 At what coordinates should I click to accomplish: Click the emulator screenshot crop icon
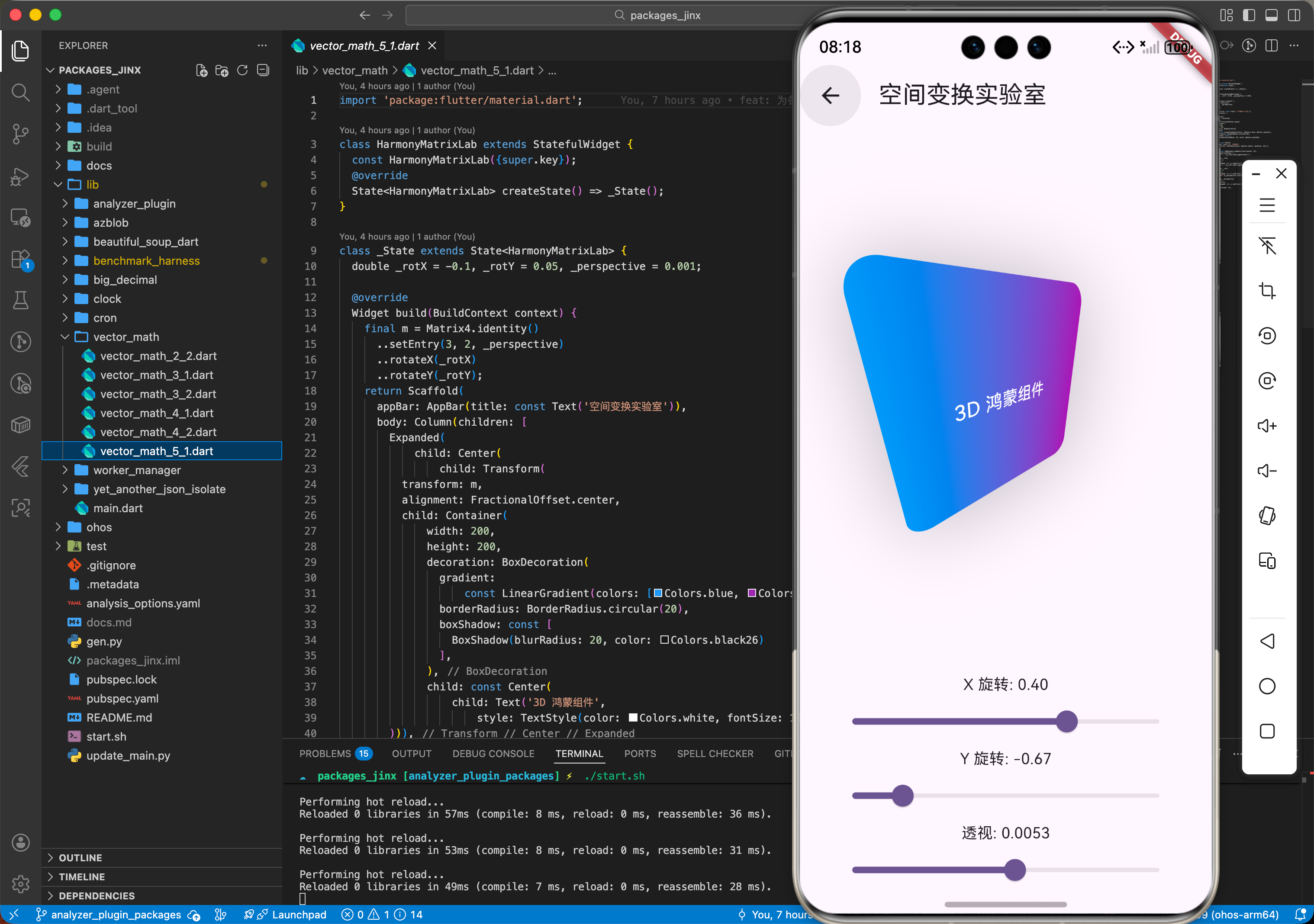pyautogui.click(x=1267, y=291)
